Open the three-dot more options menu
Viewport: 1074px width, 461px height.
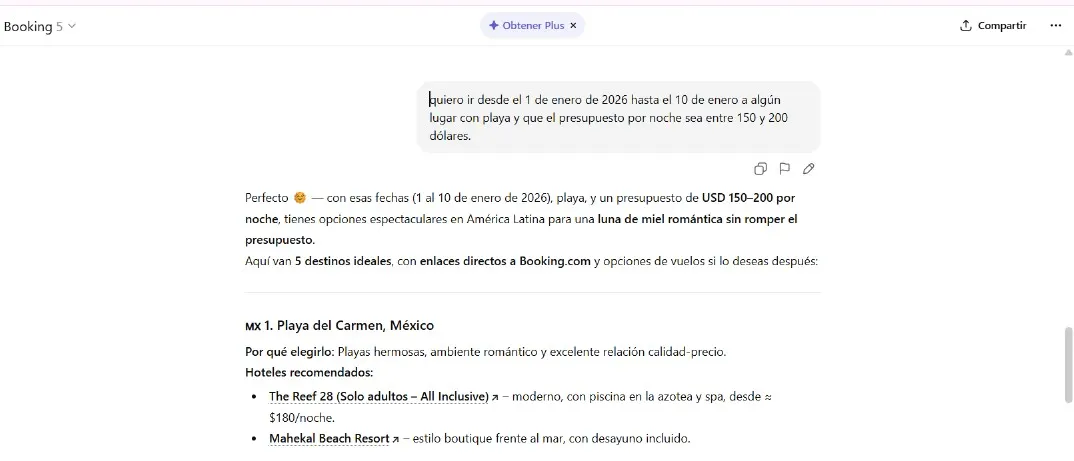pyautogui.click(x=1056, y=25)
